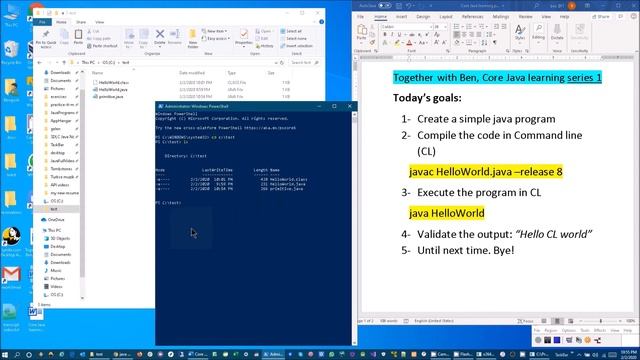The image size is (640, 360).
Task: Toggle AutoSave switch in Word
Action: click(384, 6)
